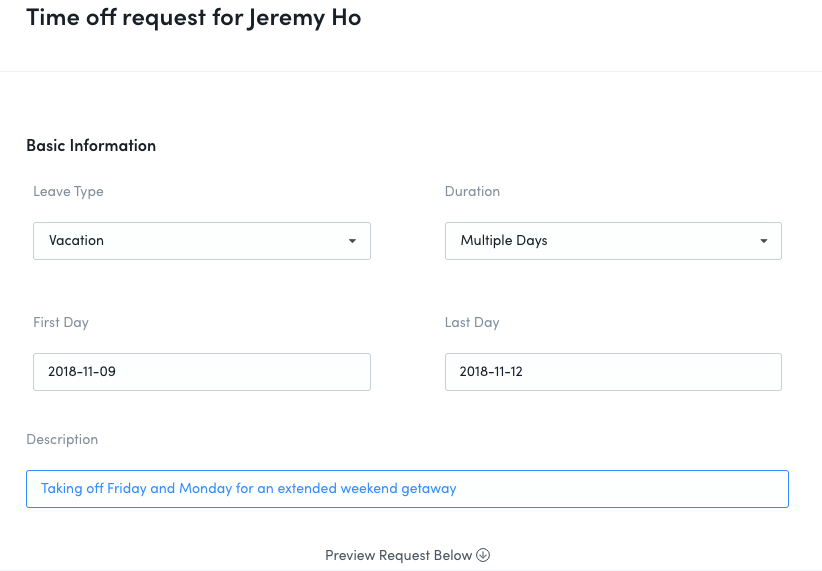822x571 pixels.
Task: Select the First Day date field
Action: click(x=202, y=372)
